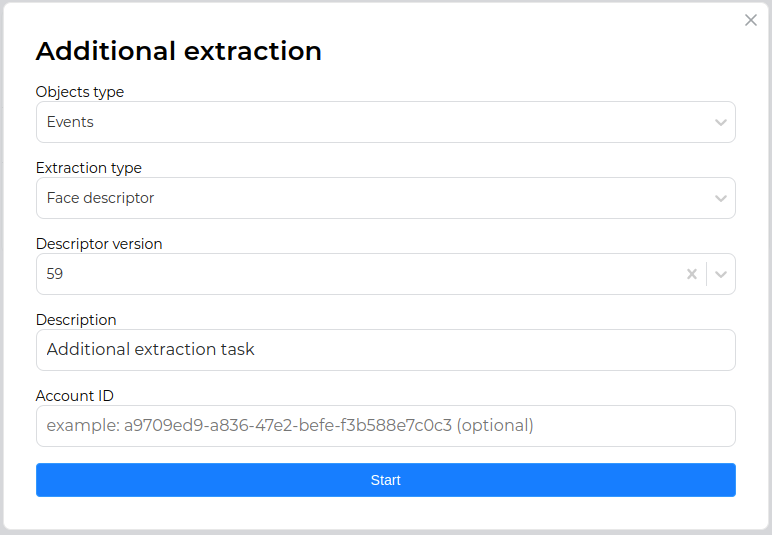Click the "Description" field label
The height and width of the screenshot is (535, 772).
[x=76, y=320]
